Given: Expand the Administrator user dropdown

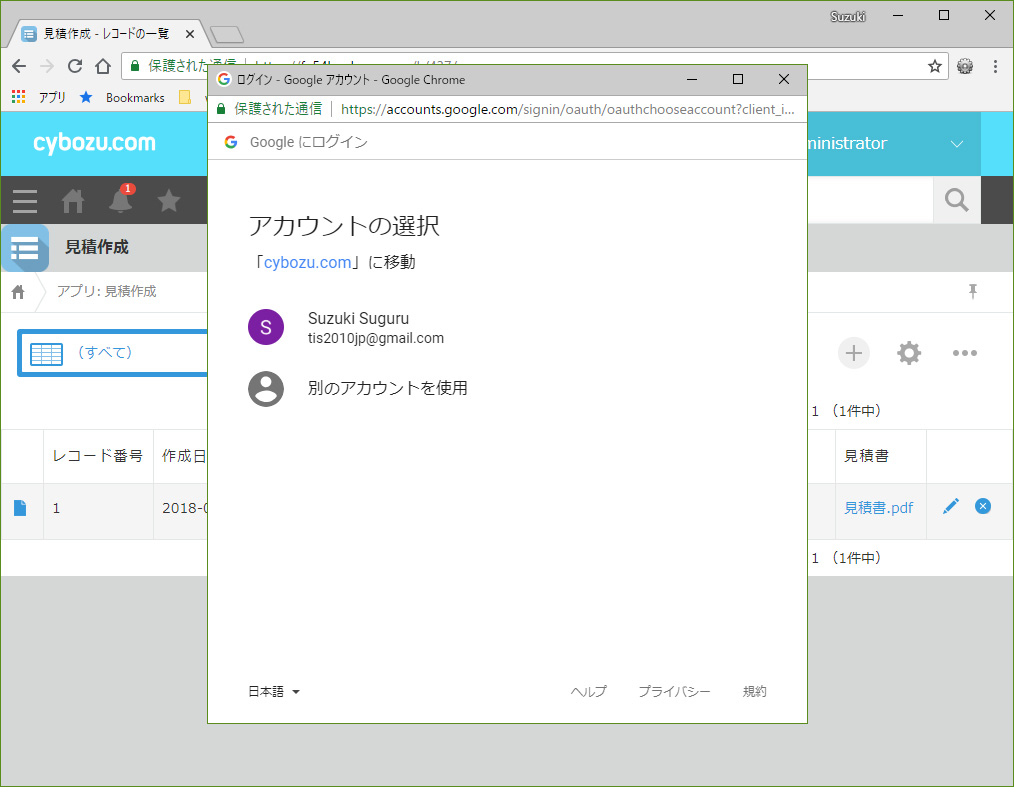Looking at the screenshot, I should point(956,144).
